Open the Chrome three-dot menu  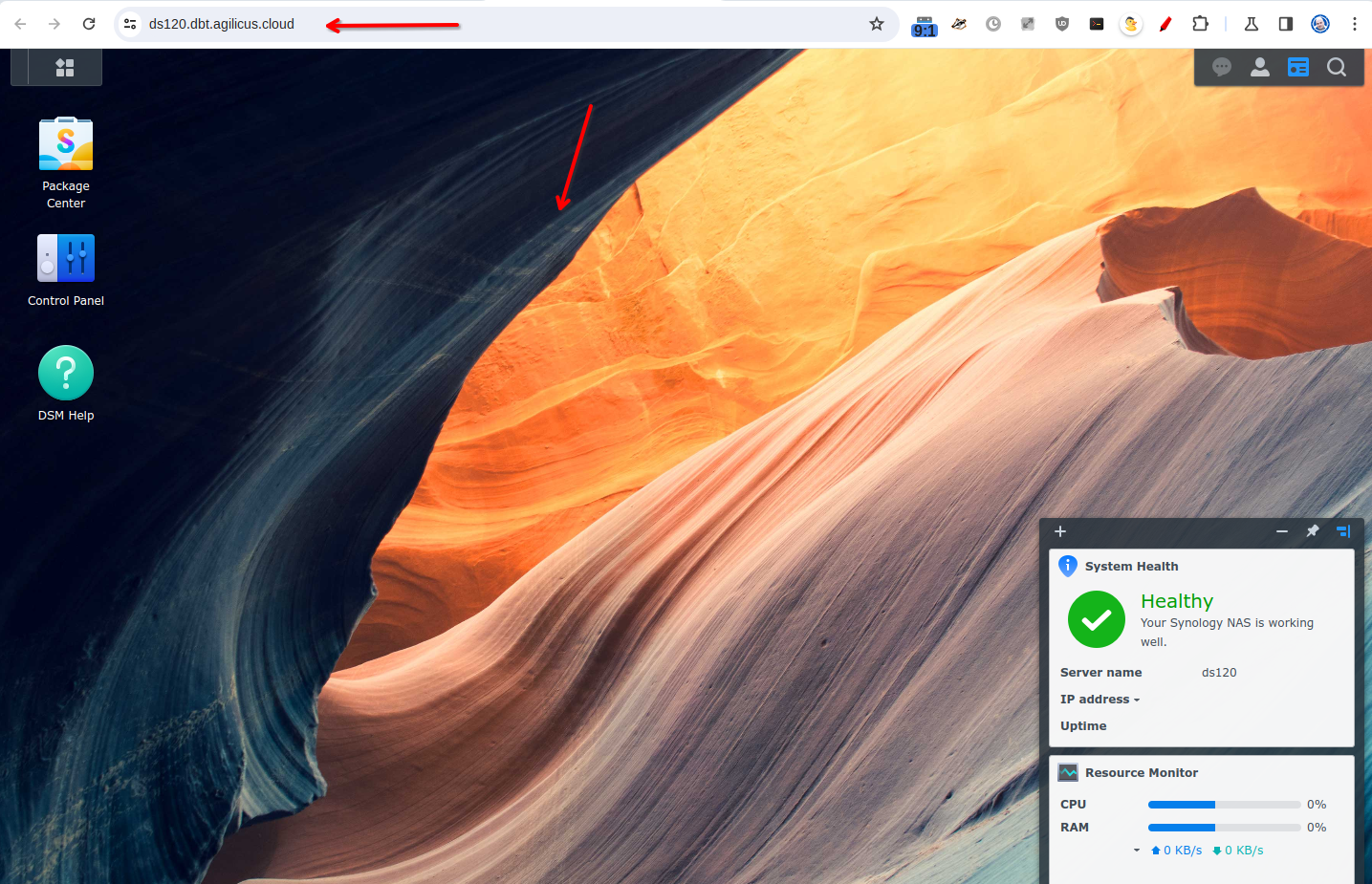[1355, 24]
